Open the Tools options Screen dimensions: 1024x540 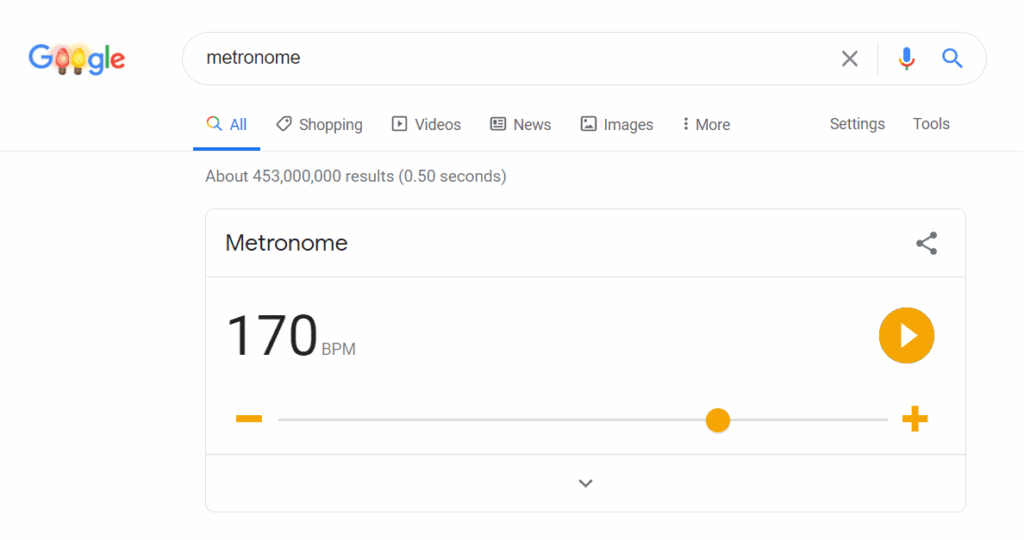coord(931,124)
